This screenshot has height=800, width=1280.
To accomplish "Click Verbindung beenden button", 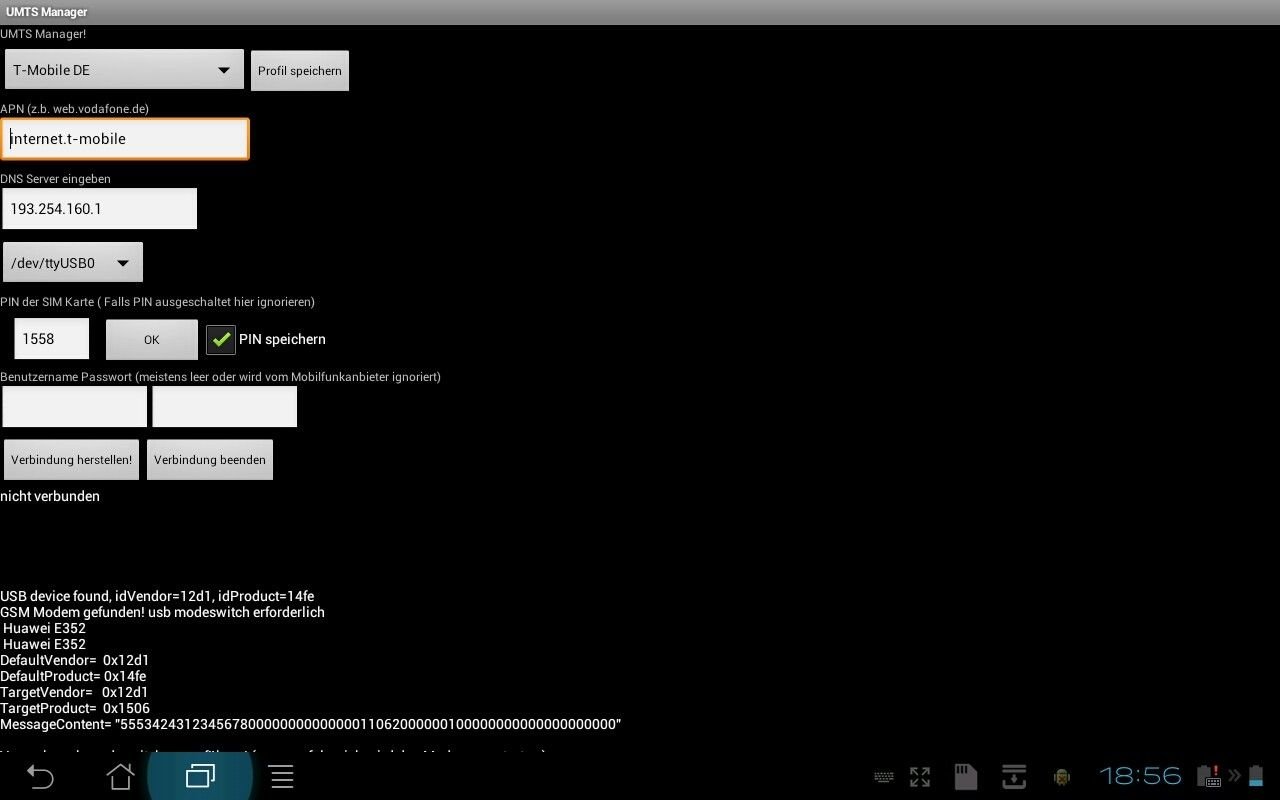I will coord(210,460).
